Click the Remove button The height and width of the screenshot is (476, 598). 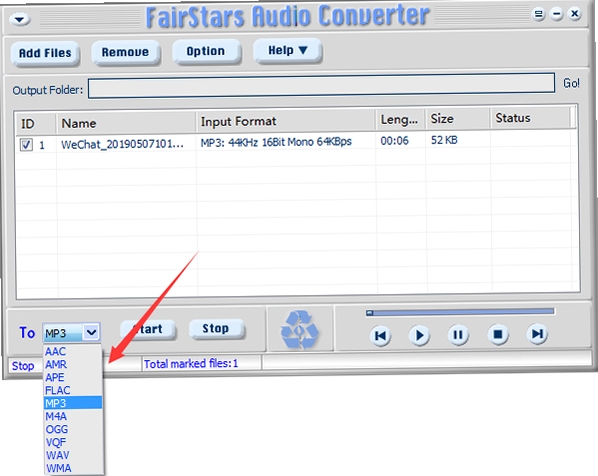125,52
